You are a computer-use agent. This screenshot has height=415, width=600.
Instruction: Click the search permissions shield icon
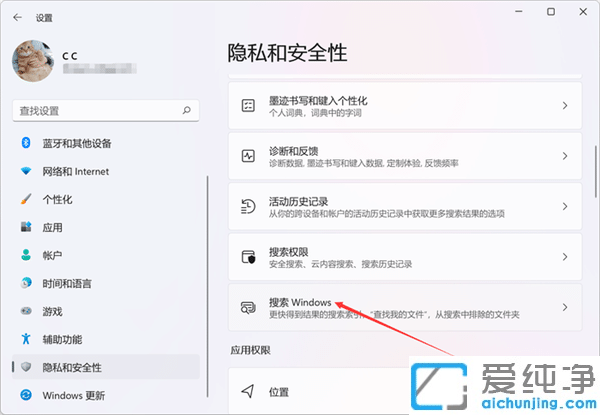pyautogui.click(x=248, y=257)
